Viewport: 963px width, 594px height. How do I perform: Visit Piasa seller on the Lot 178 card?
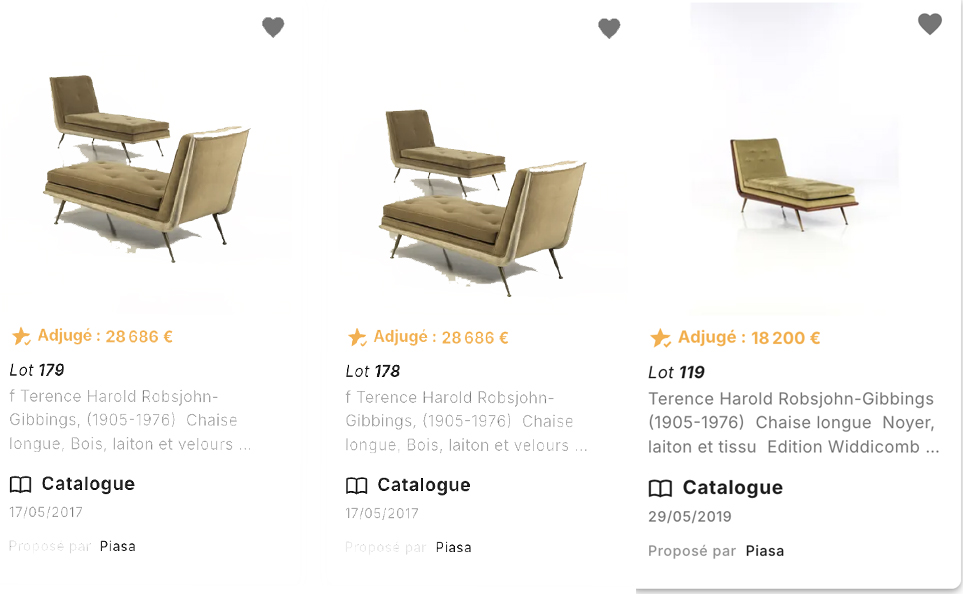(x=453, y=547)
